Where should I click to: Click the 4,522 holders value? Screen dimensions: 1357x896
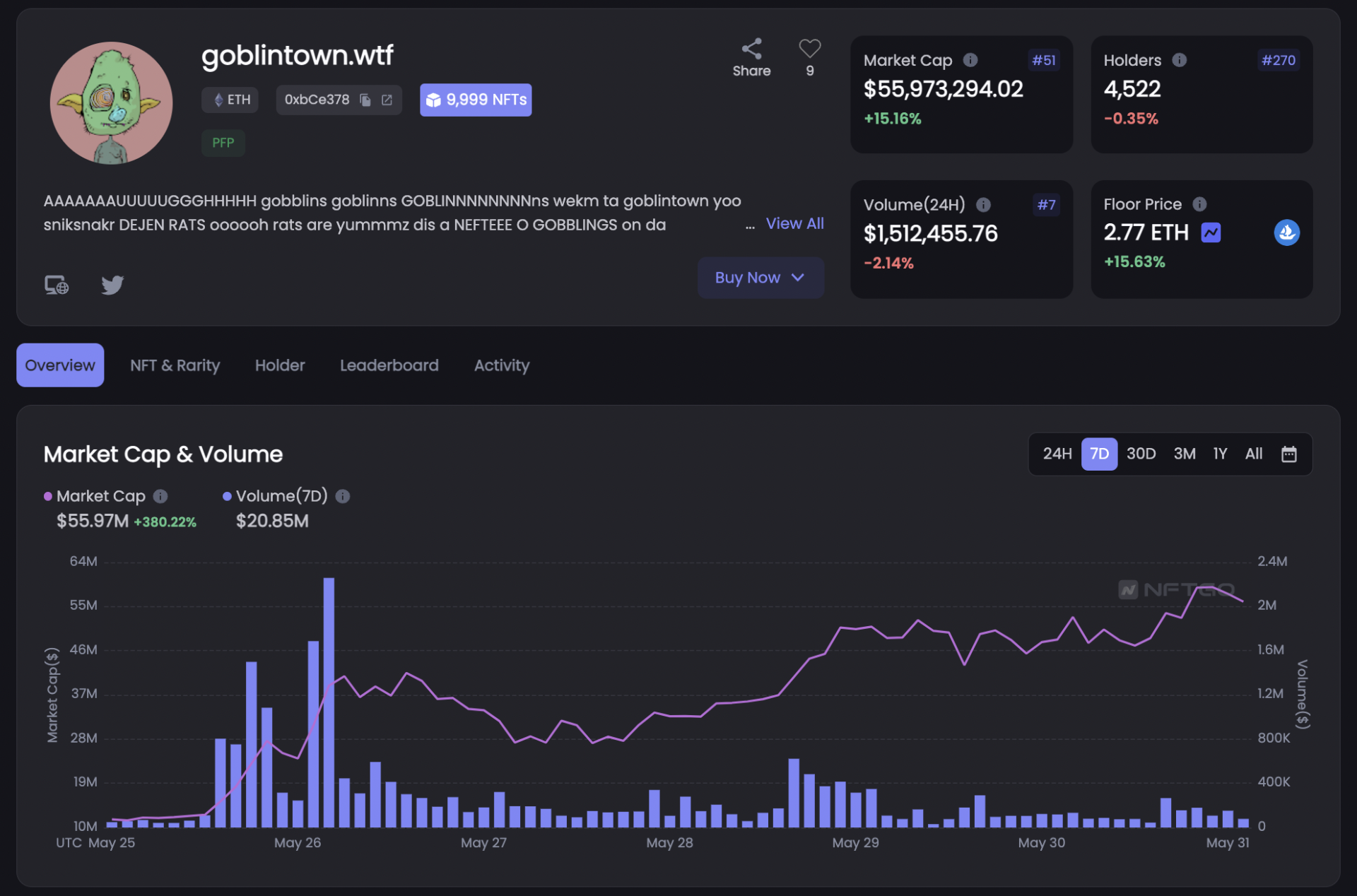coord(1132,89)
